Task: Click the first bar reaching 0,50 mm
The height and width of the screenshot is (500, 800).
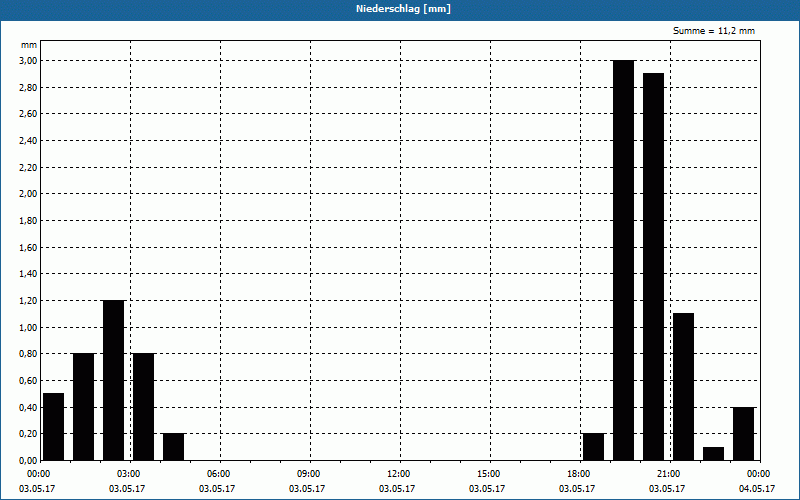Action: point(54,427)
